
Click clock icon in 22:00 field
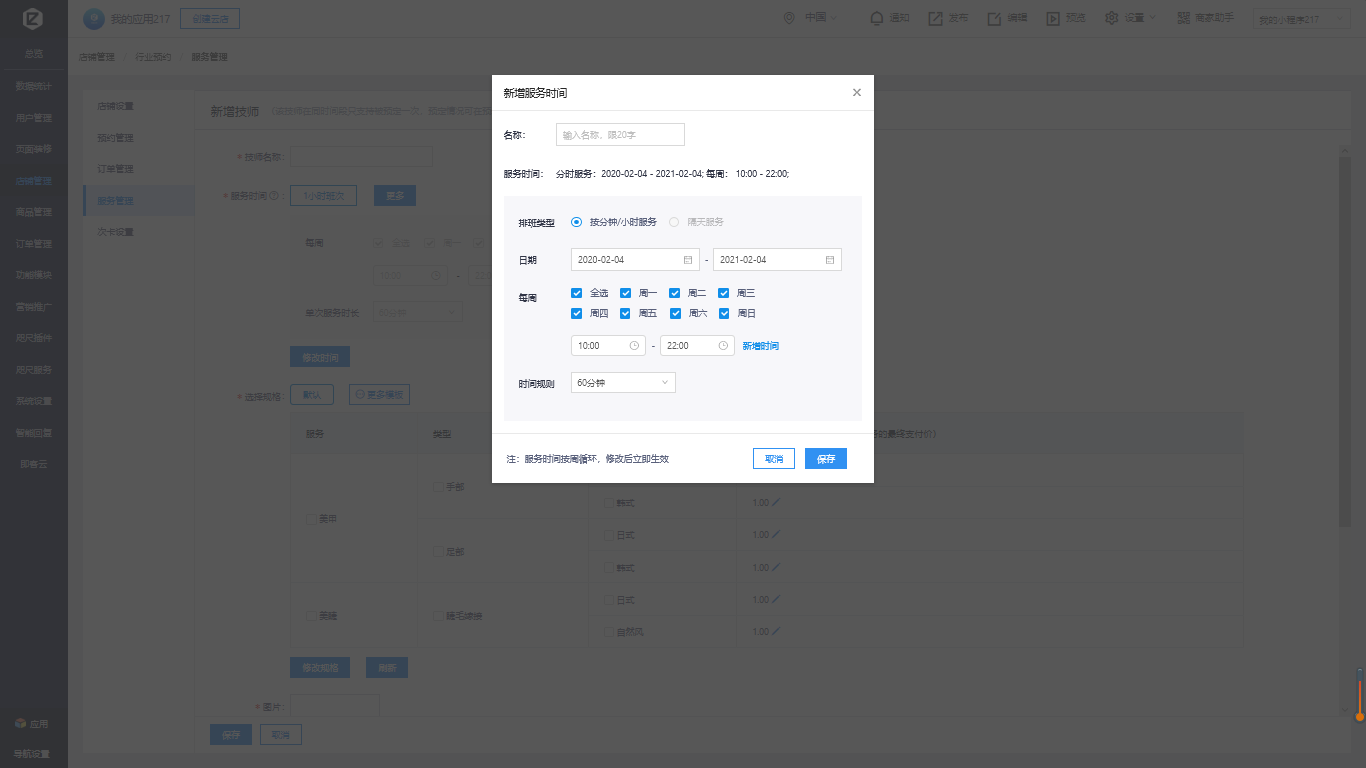(x=723, y=345)
